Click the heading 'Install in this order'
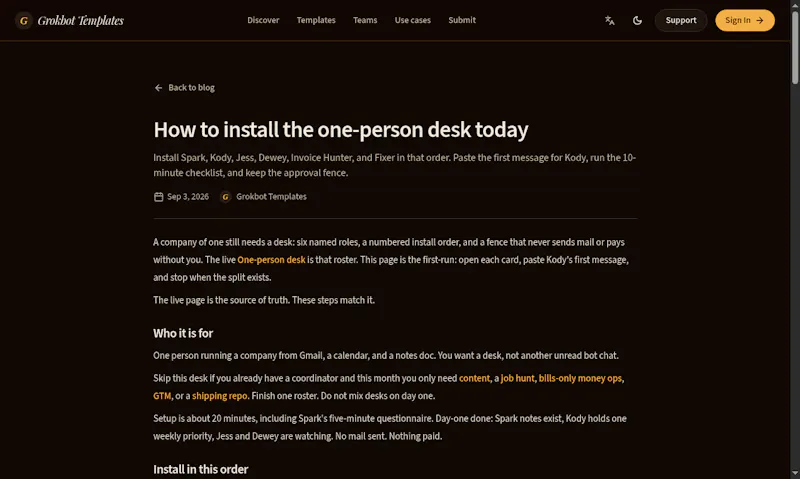Screen dimensions: 800x479 [201, 469]
